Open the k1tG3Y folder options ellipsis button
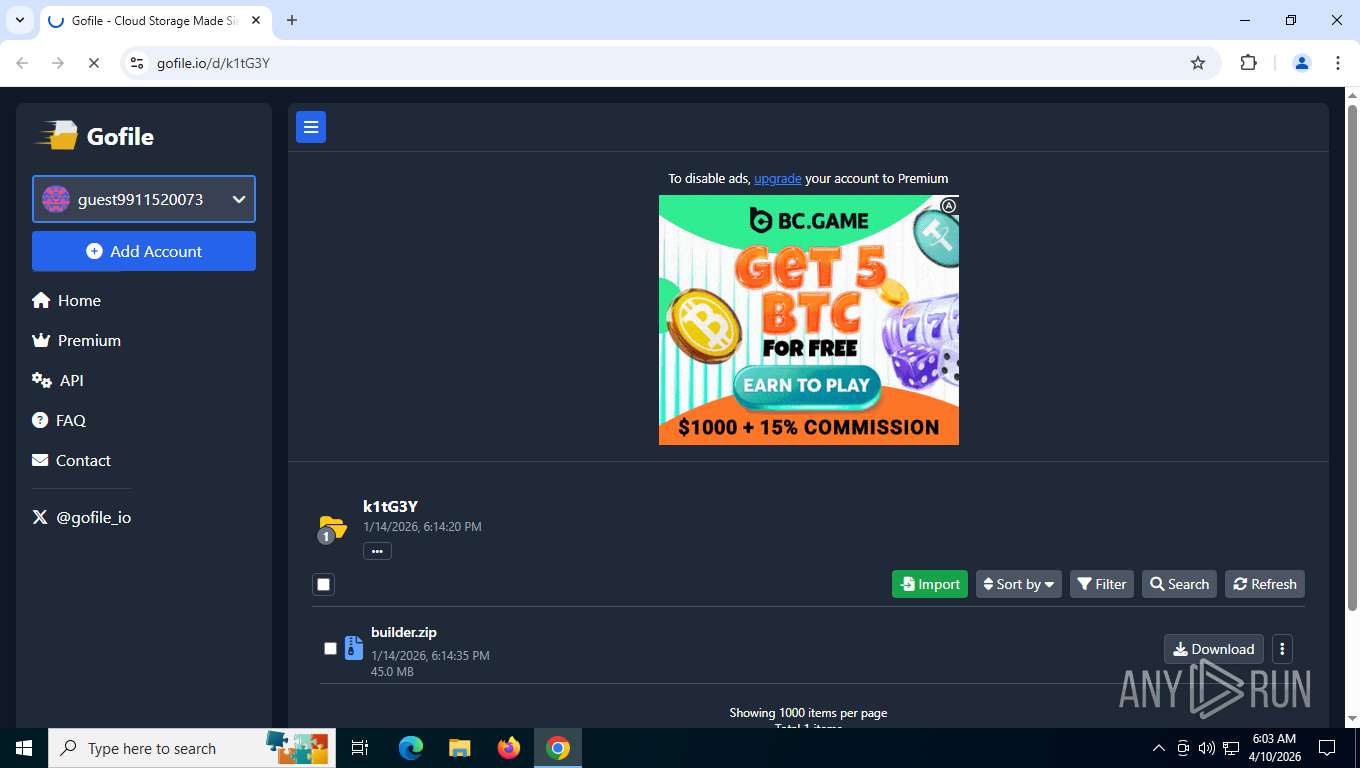The height and width of the screenshot is (768, 1360). pos(377,551)
